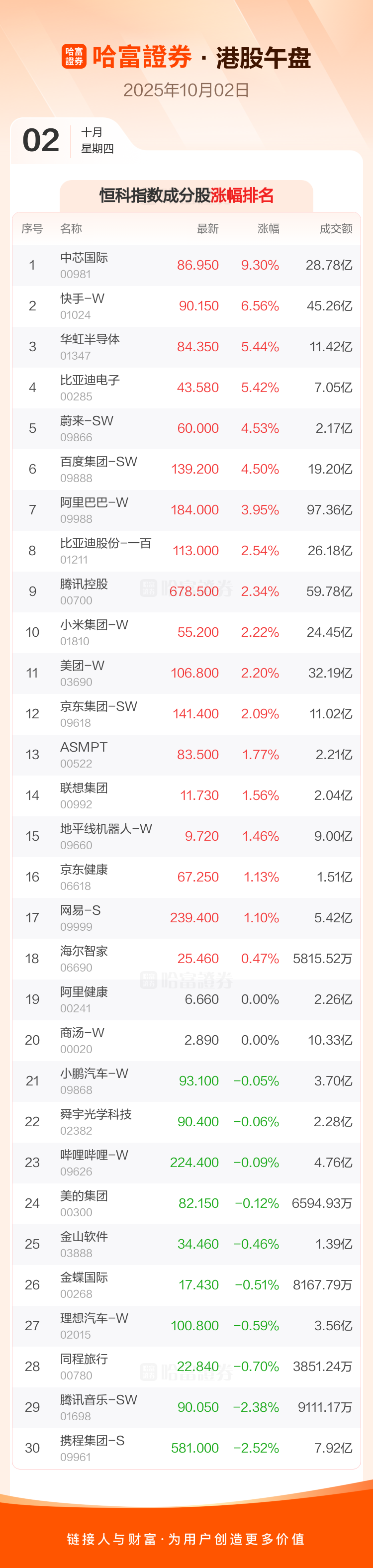
Task: Click the 最新 column header
Action: click(207, 229)
